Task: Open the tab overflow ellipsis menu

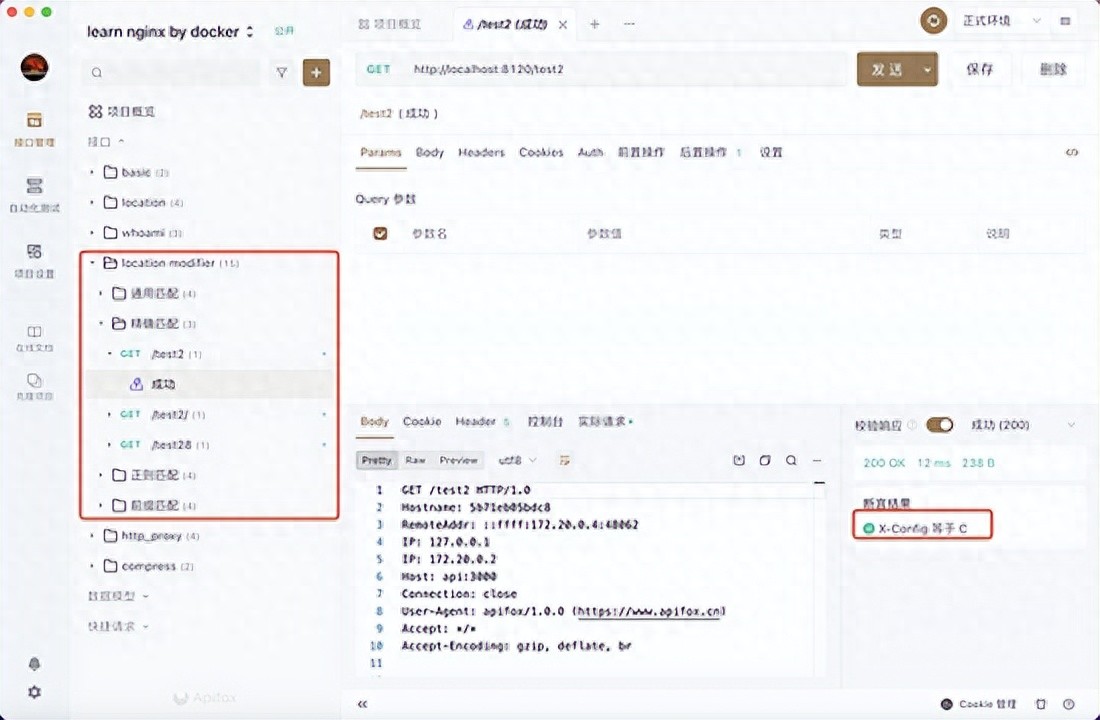Action: 629,24
